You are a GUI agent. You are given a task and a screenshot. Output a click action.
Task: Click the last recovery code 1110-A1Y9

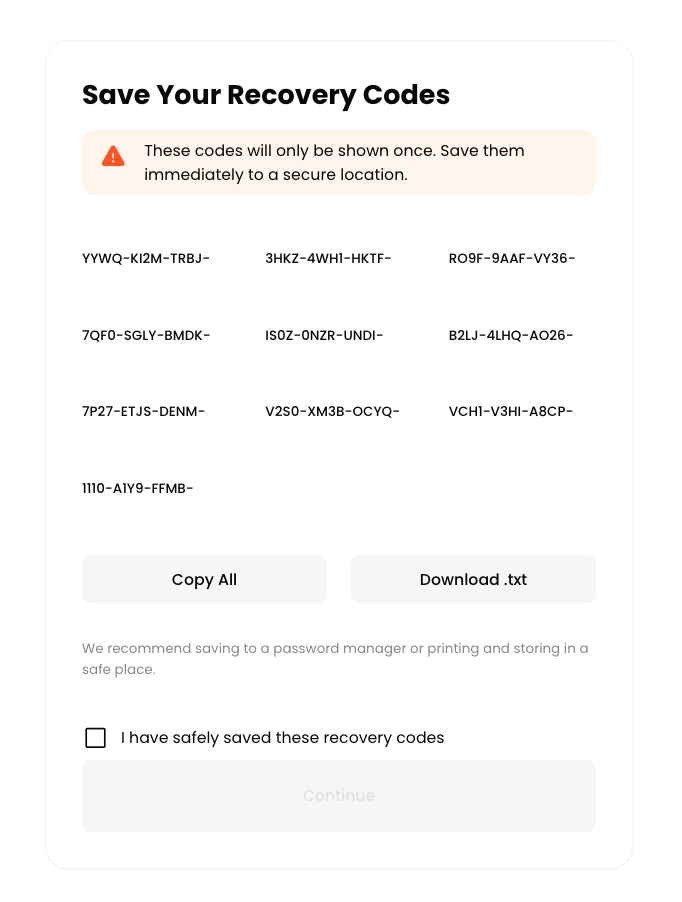pyautogui.click(x=138, y=488)
